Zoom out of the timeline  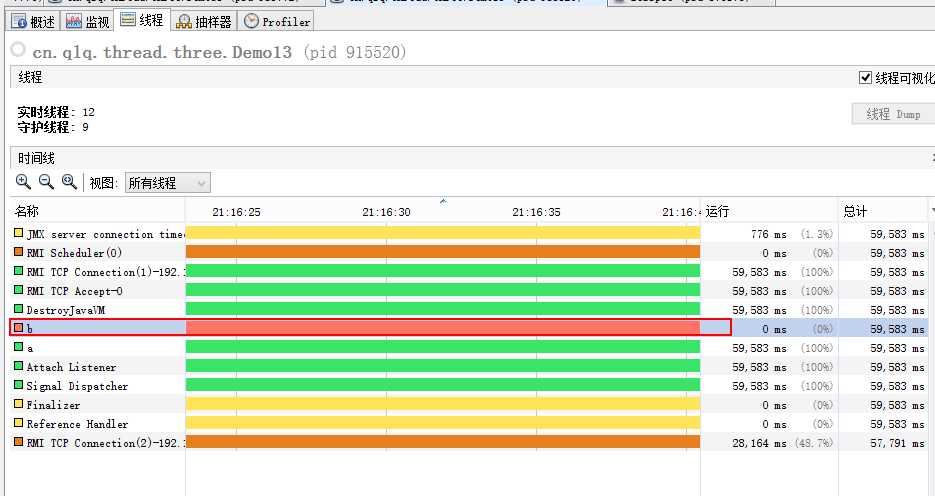tap(46, 182)
